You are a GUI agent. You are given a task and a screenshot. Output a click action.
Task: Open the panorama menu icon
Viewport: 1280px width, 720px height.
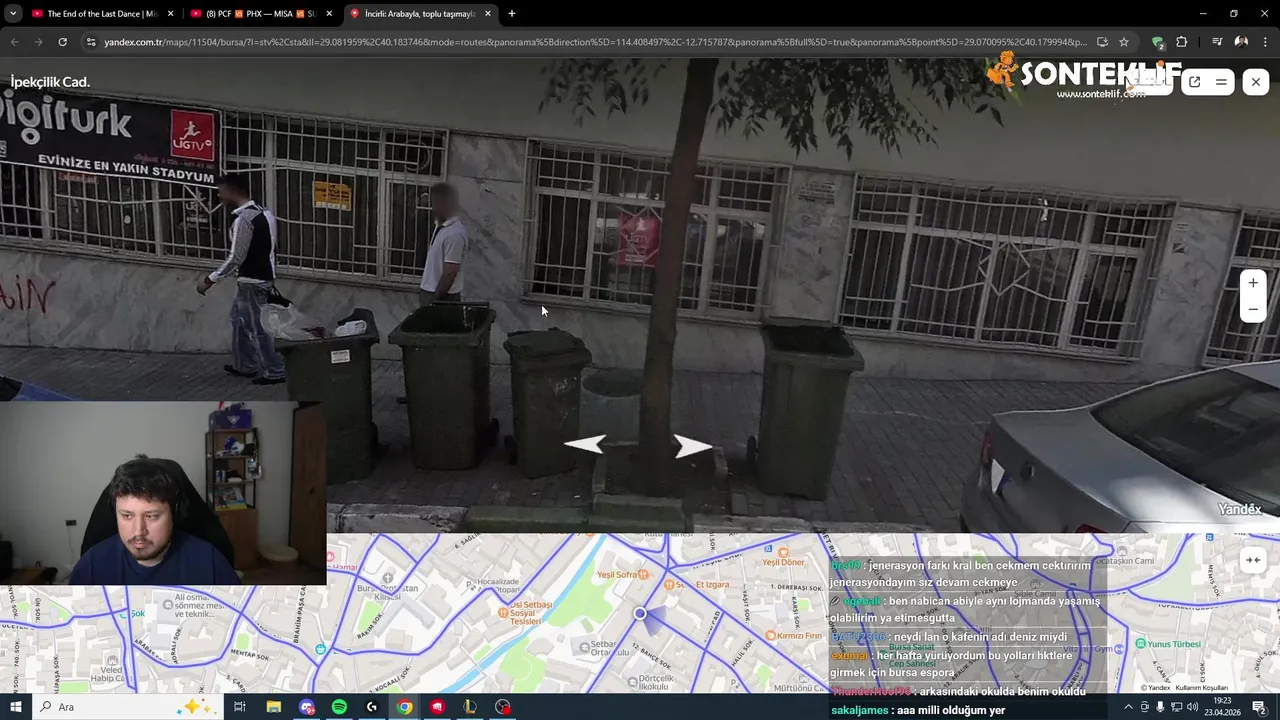tap(1221, 82)
